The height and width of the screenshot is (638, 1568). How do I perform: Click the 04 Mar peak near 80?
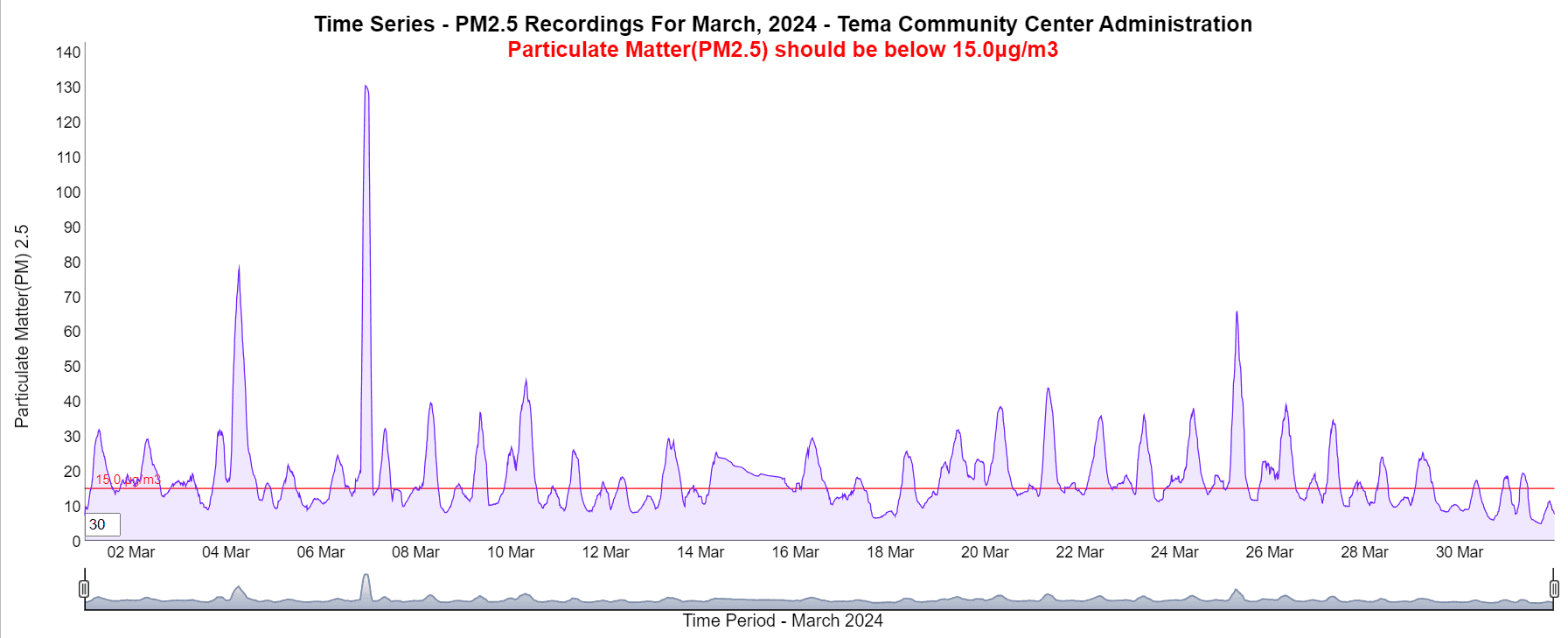[x=239, y=270]
